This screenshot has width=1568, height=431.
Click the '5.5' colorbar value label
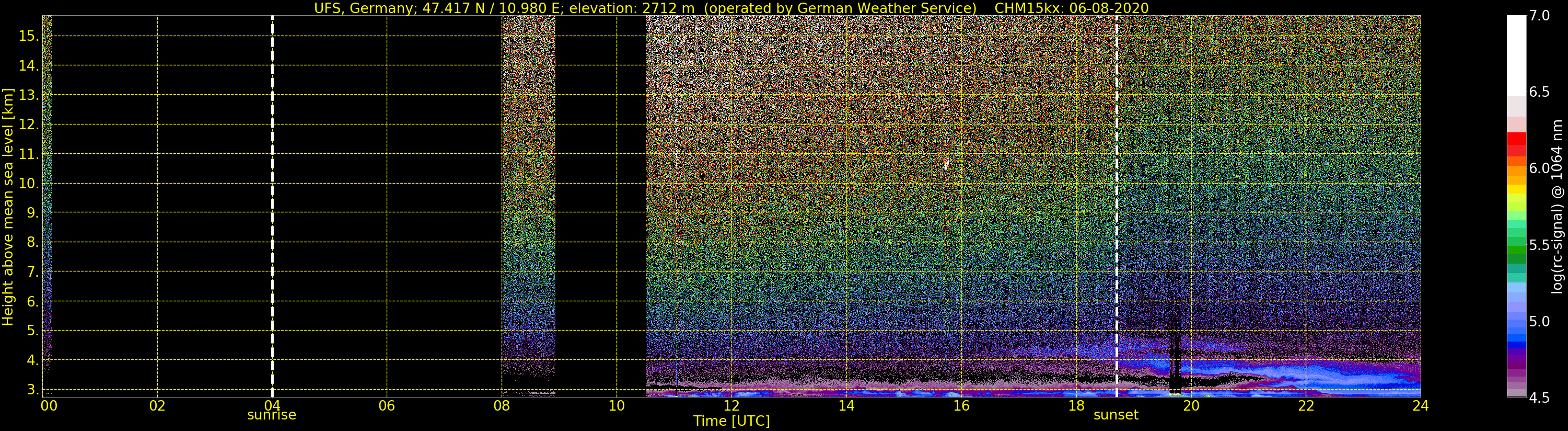click(x=1539, y=245)
